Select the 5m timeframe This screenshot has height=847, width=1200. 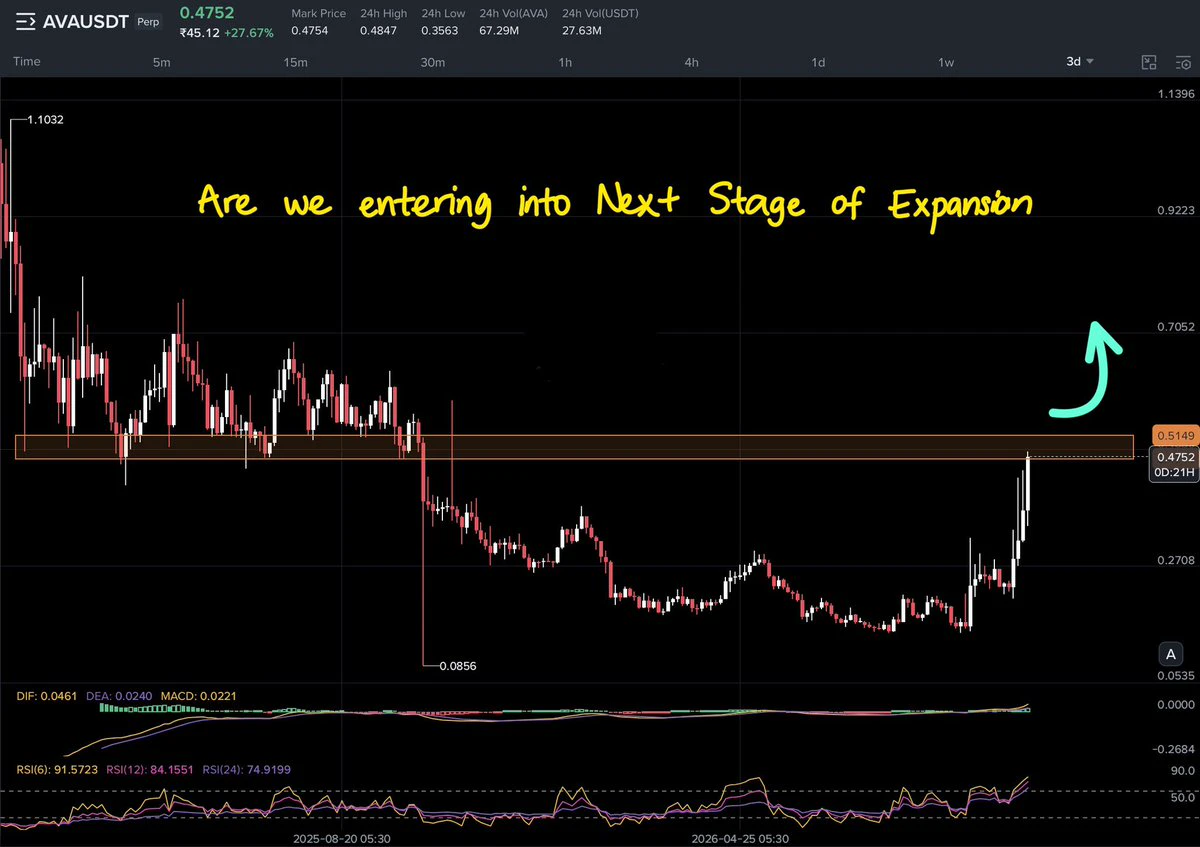161,62
